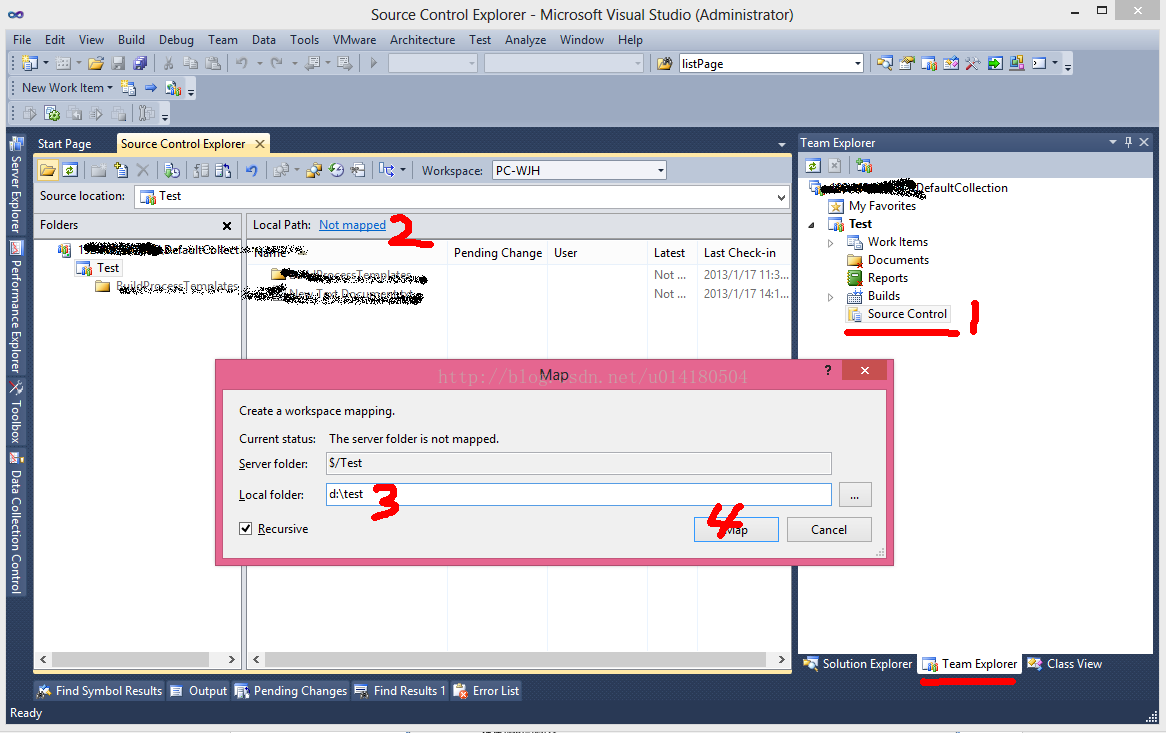This screenshot has height=733, width=1166.
Task: Open the Command Window toolbar icon
Action: tap(1039, 63)
